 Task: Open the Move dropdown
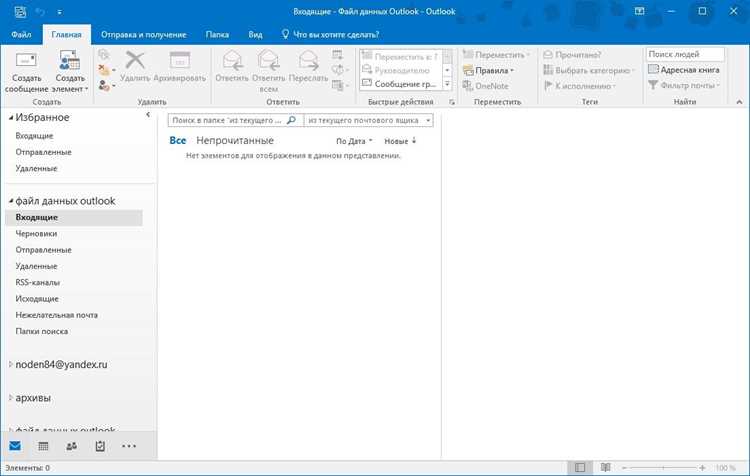[496, 55]
